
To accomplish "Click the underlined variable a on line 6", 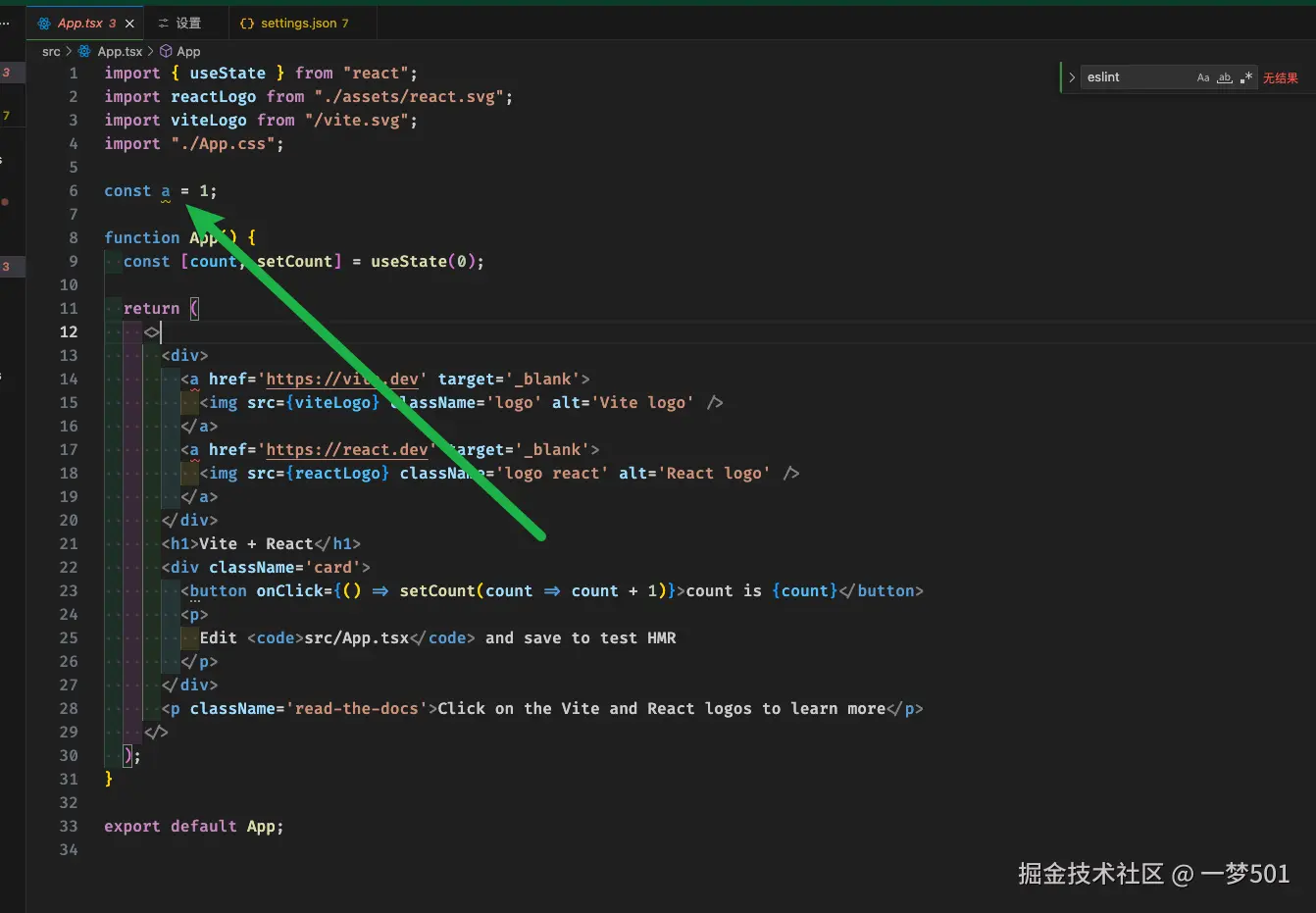I will (166, 191).
